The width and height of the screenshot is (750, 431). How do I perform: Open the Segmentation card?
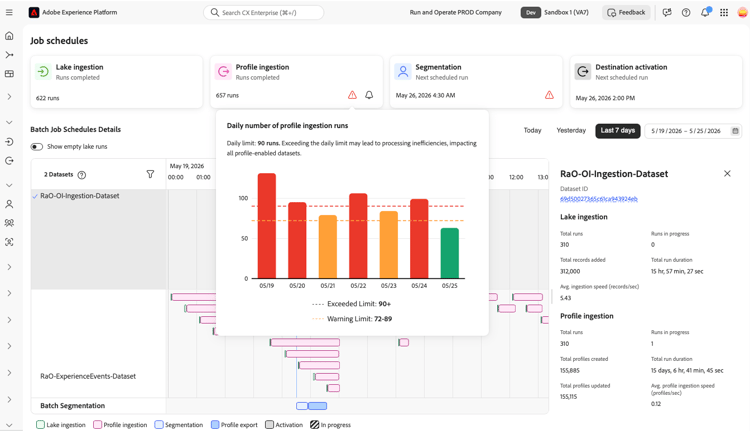coord(476,82)
